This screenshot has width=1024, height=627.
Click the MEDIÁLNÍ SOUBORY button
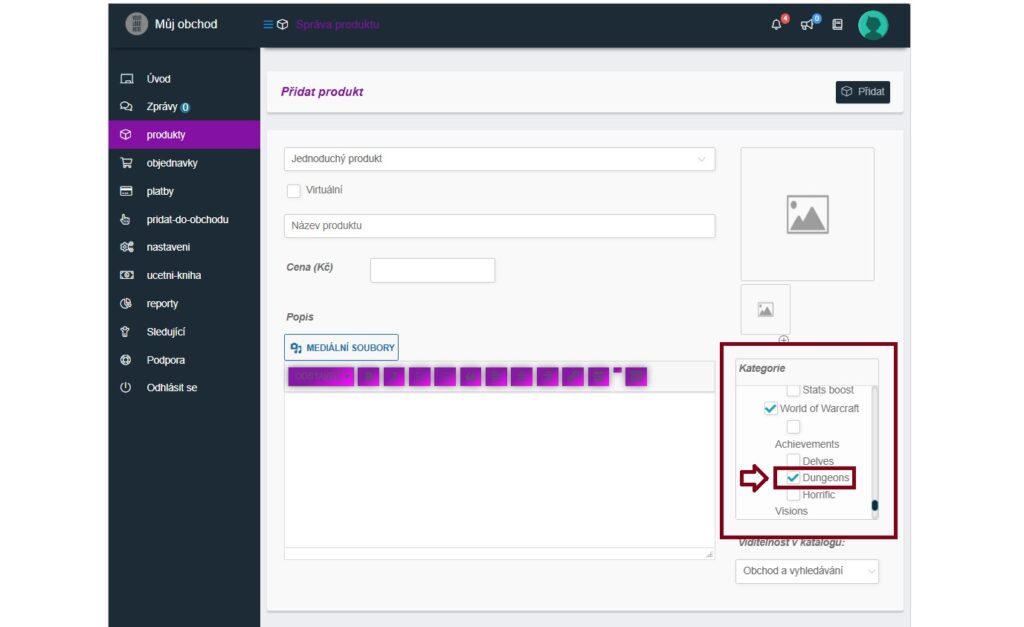click(x=342, y=347)
